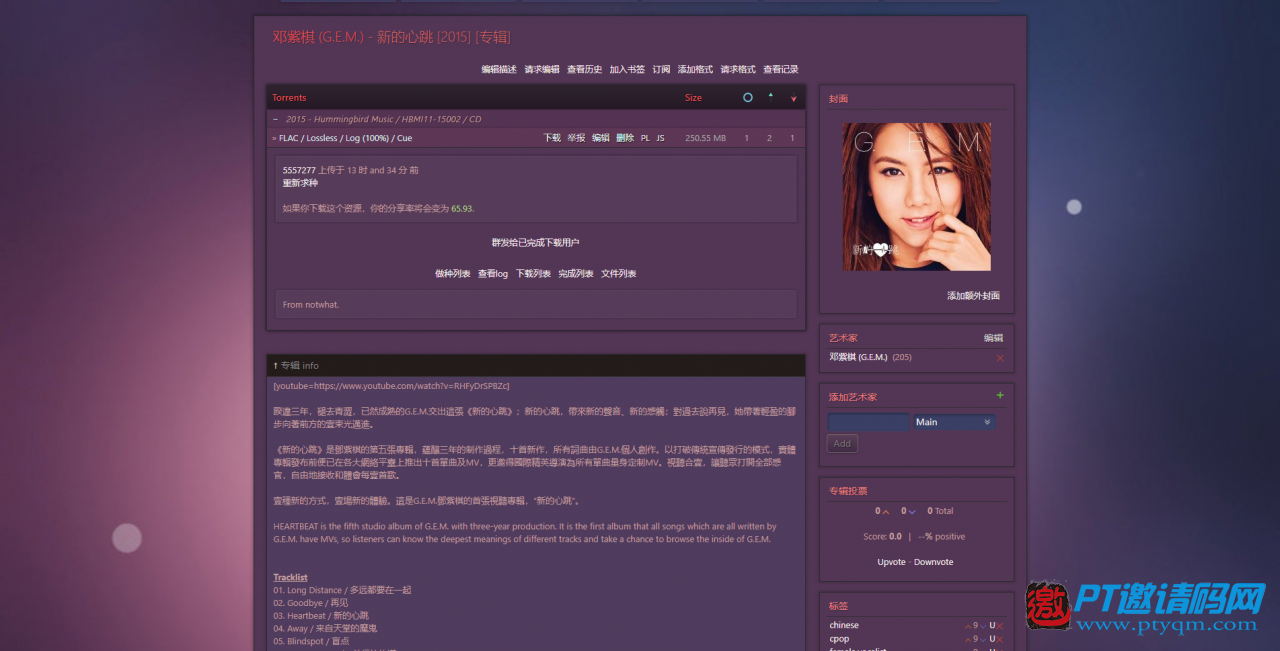Open the 文件列表 file list
This screenshot has height=651, width=1280.
coord(619,274)
